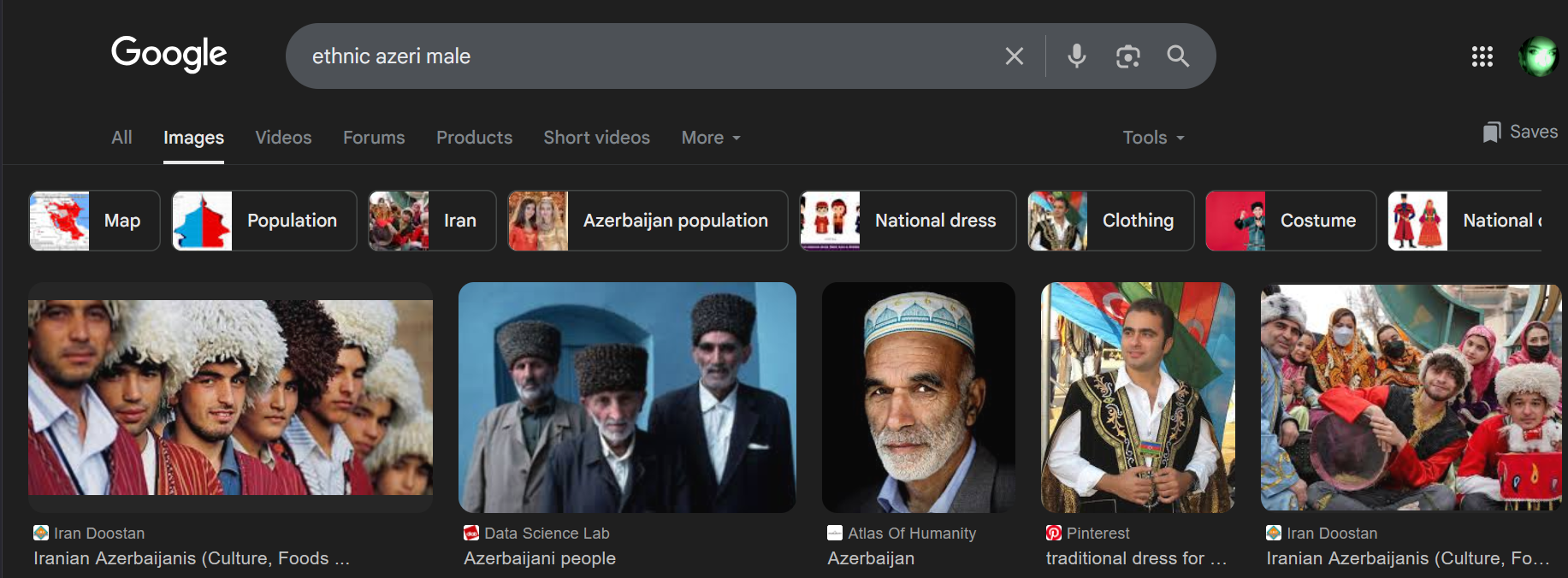The height and width of the screenshot is (578, 1568).
Task: Clear the search box text
Action: tap(1014, 56)
